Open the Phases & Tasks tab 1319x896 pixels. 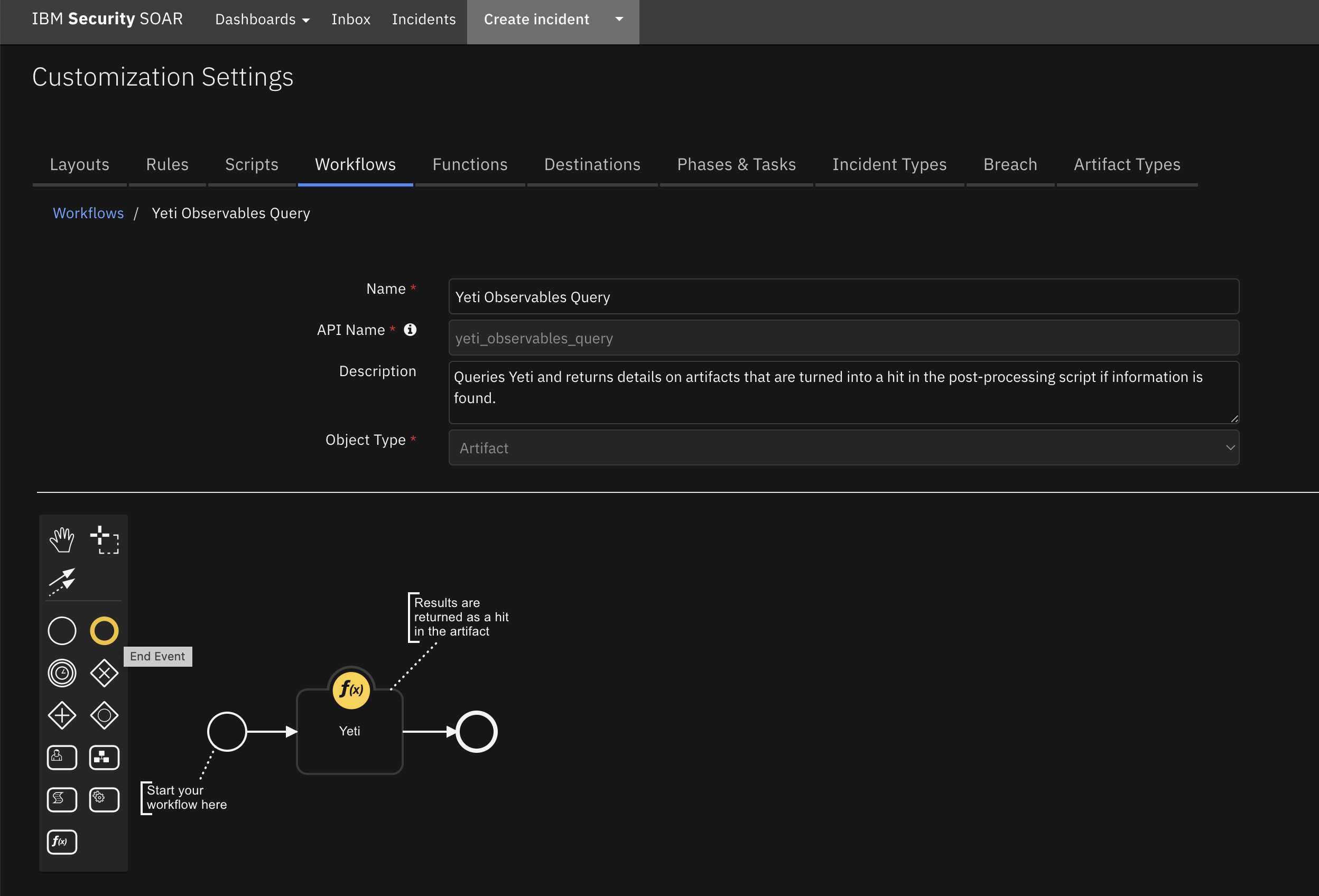736,164
